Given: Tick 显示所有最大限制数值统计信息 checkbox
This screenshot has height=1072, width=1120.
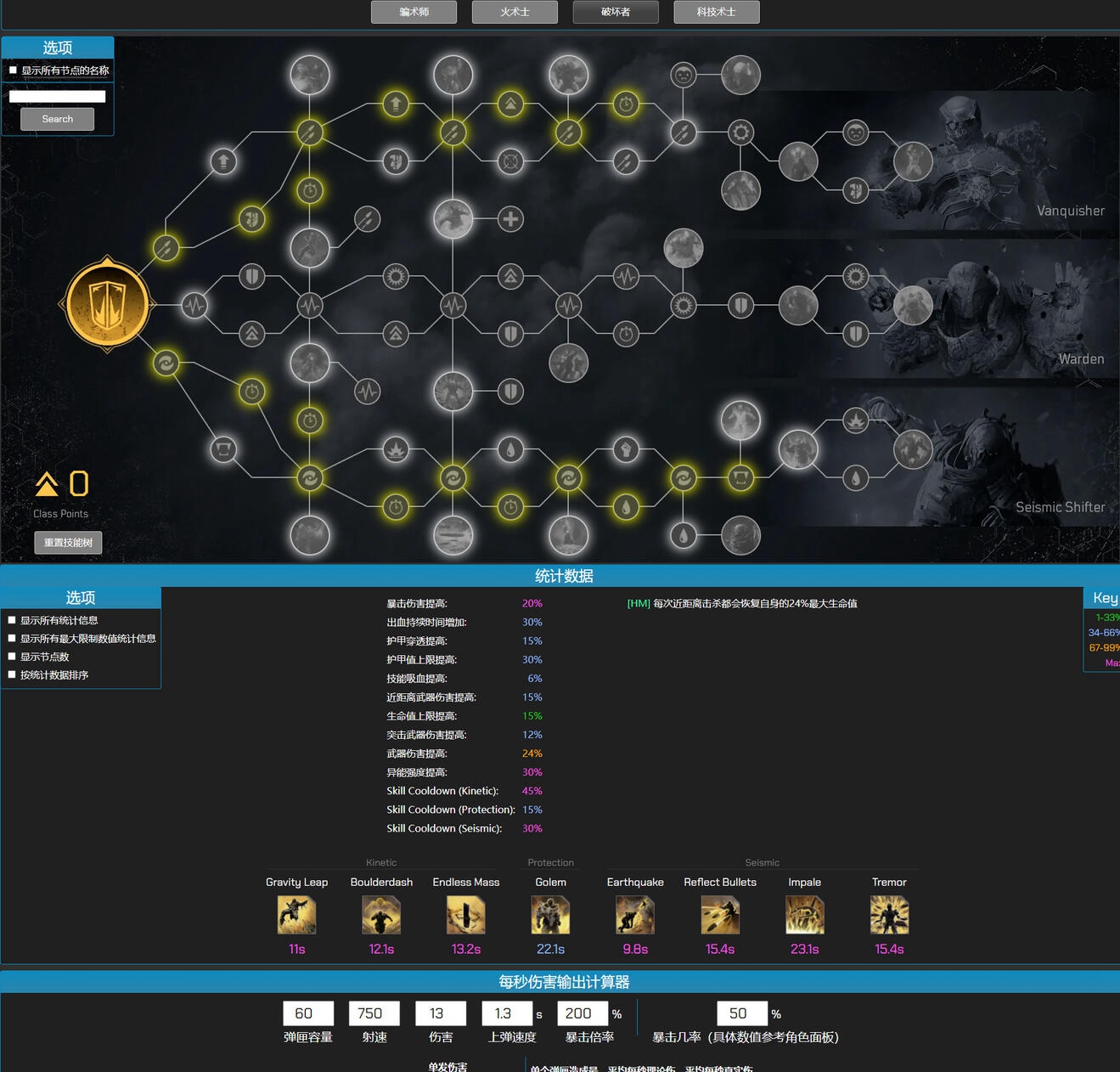Looking at the screenshot, I should (12, 638).
